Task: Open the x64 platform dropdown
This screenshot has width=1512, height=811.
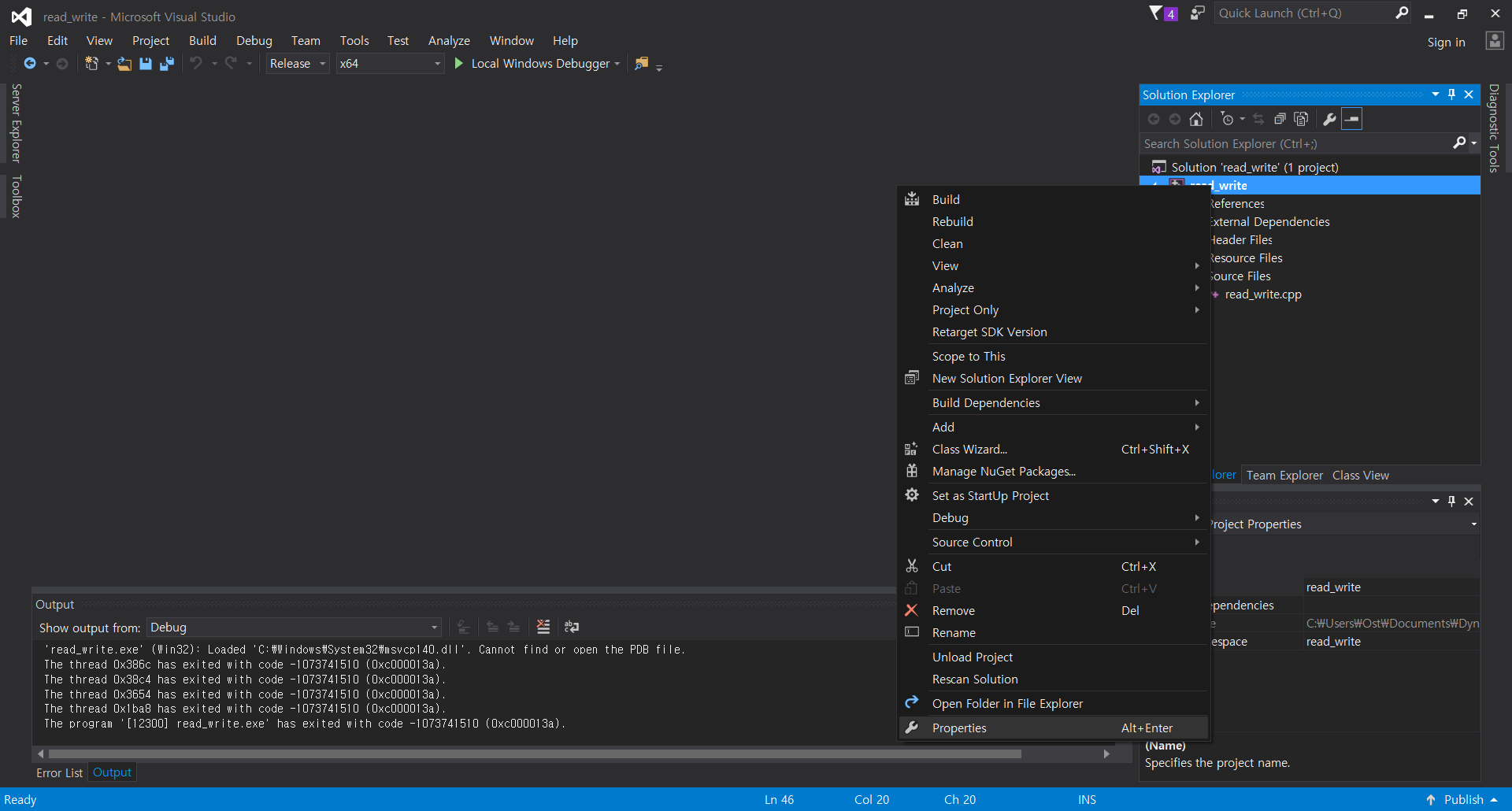Action: click(x=391, y=64)
